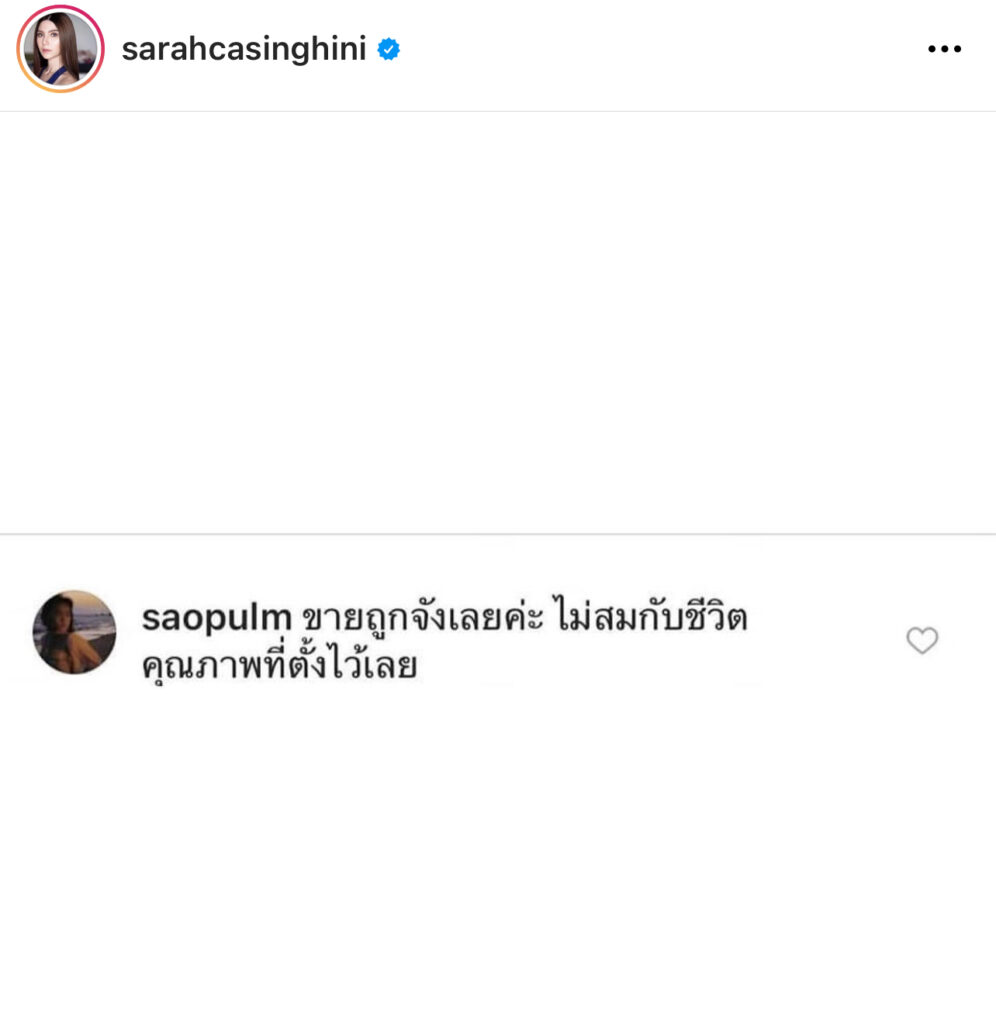The image size is (996, 1024).
Task: Tap the comment phrase ไม่สมกับชีวิต
Action: [x=651, y=617]
